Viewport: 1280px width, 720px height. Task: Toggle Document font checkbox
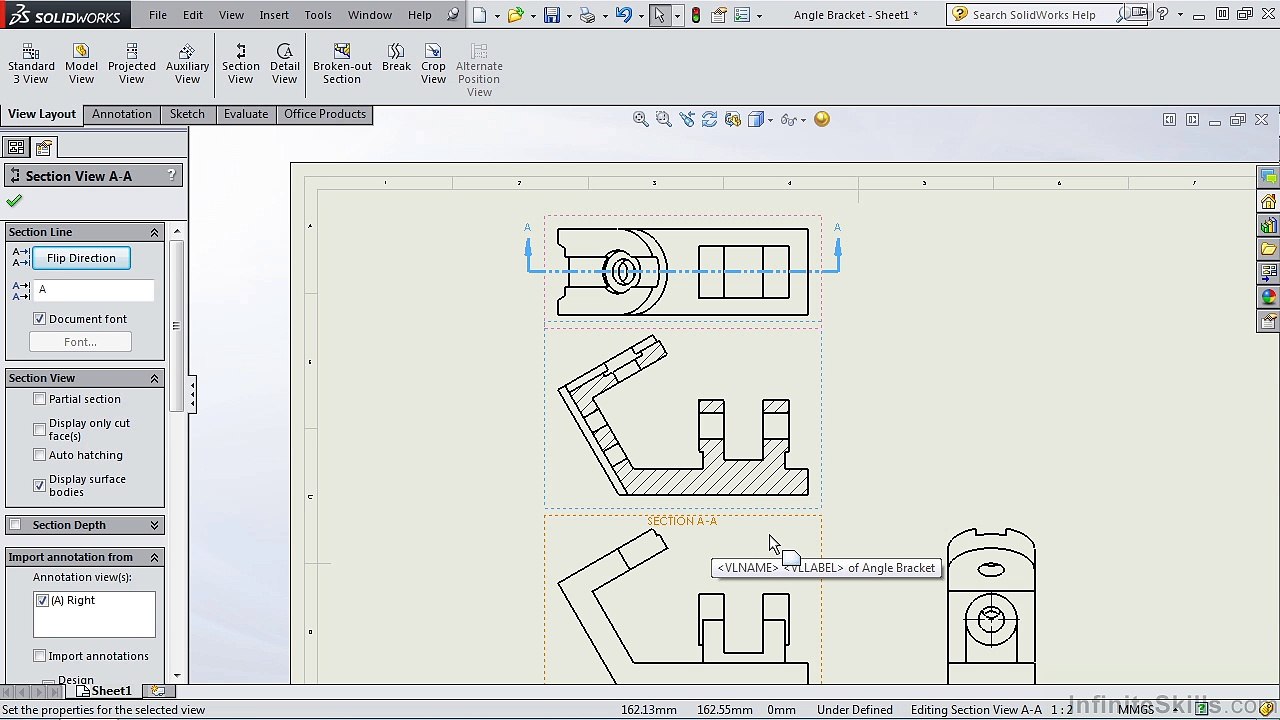[x=40, y=319]
